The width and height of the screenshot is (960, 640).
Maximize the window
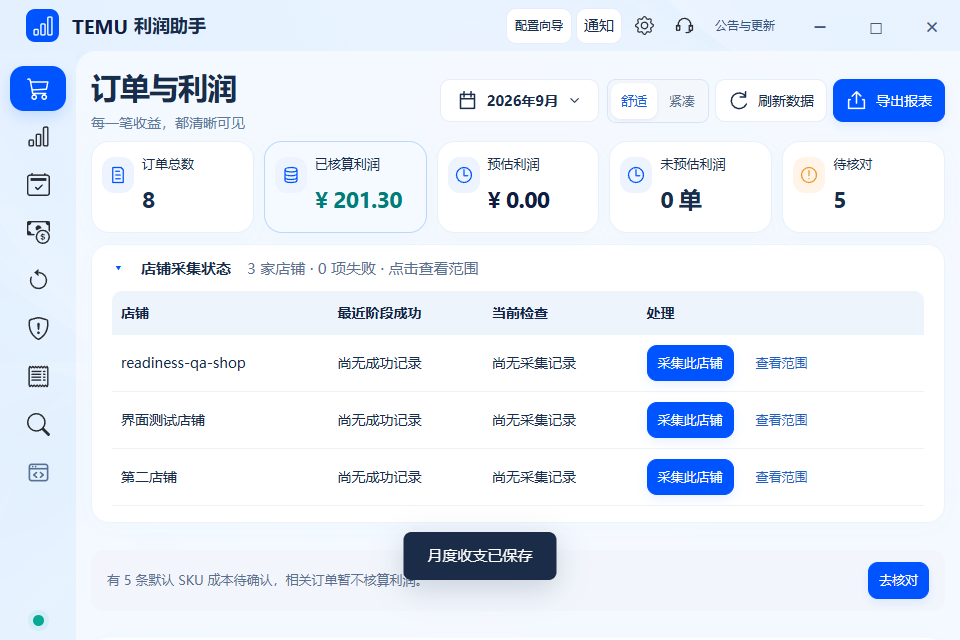(x=876, y=27)
